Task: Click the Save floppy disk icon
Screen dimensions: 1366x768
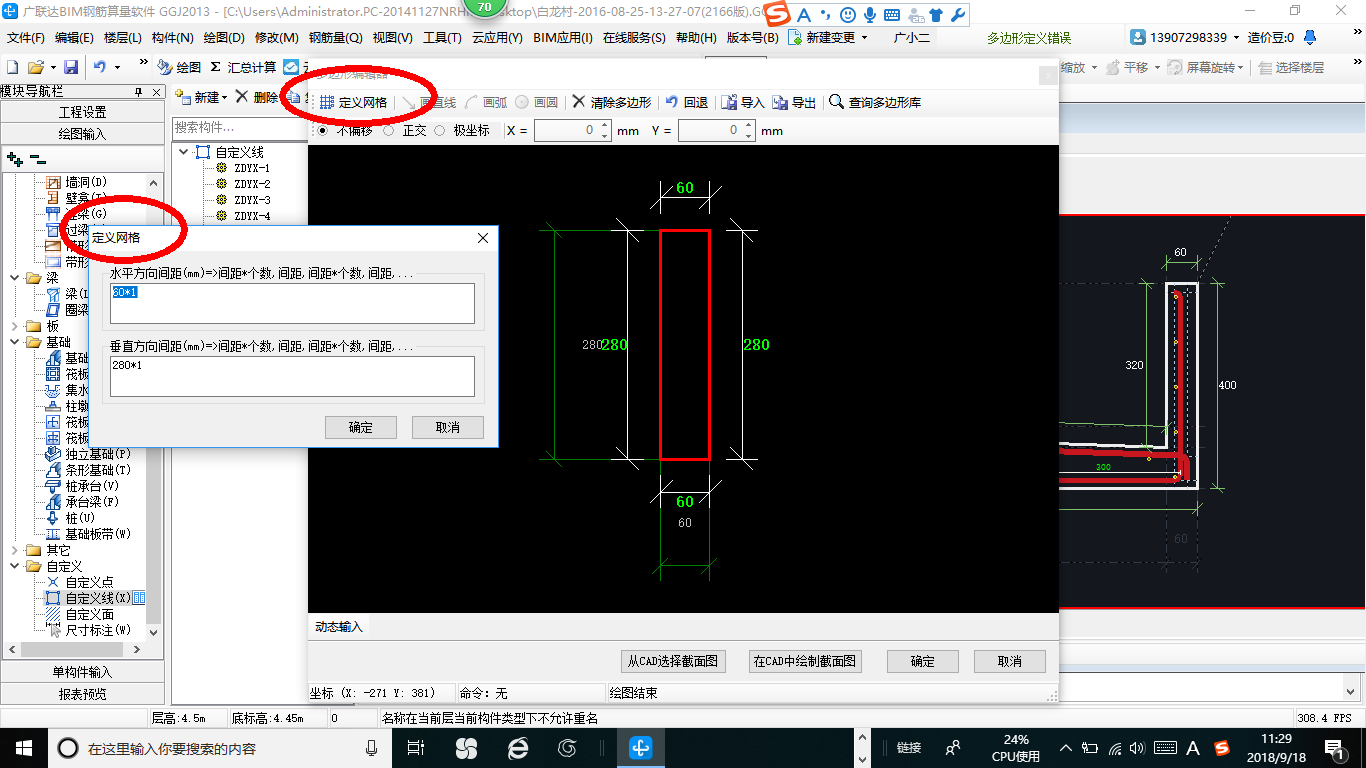Action: pyautogui.click(x=71, y=67)
